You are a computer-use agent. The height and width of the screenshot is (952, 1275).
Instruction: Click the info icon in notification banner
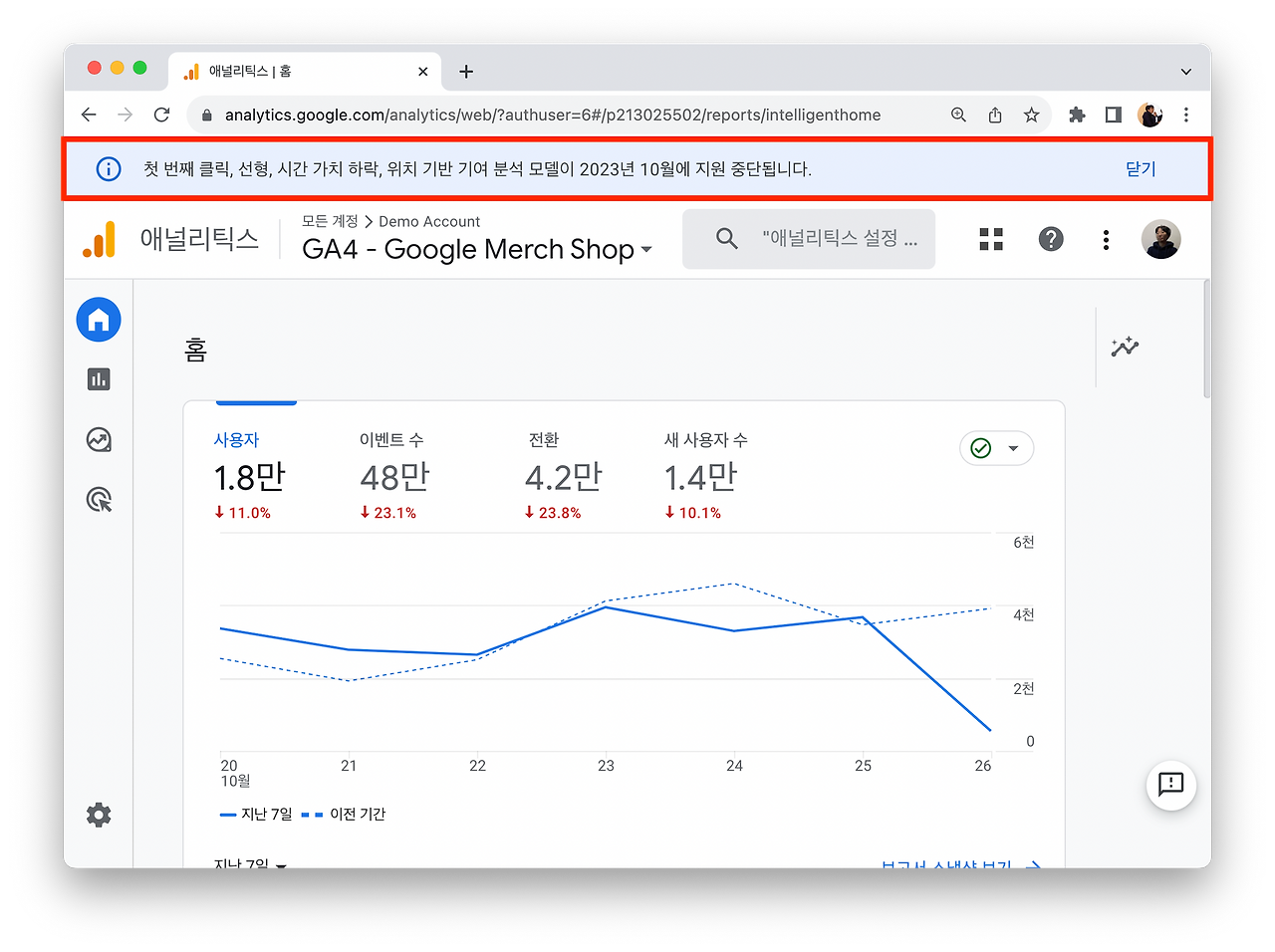tap(109, 169)
